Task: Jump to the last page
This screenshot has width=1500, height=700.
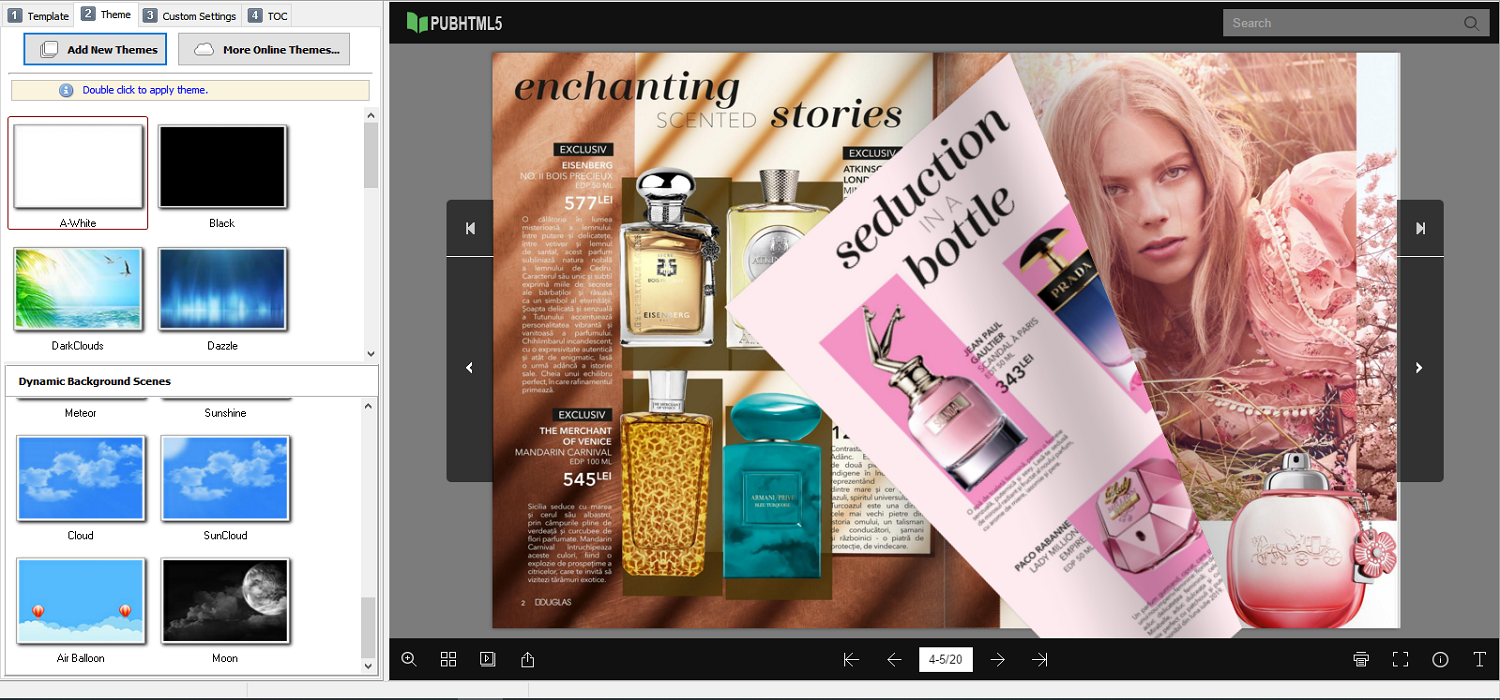Action: pos(1039,659)
